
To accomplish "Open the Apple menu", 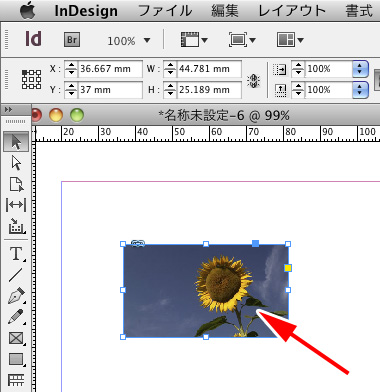I will 27,10.
